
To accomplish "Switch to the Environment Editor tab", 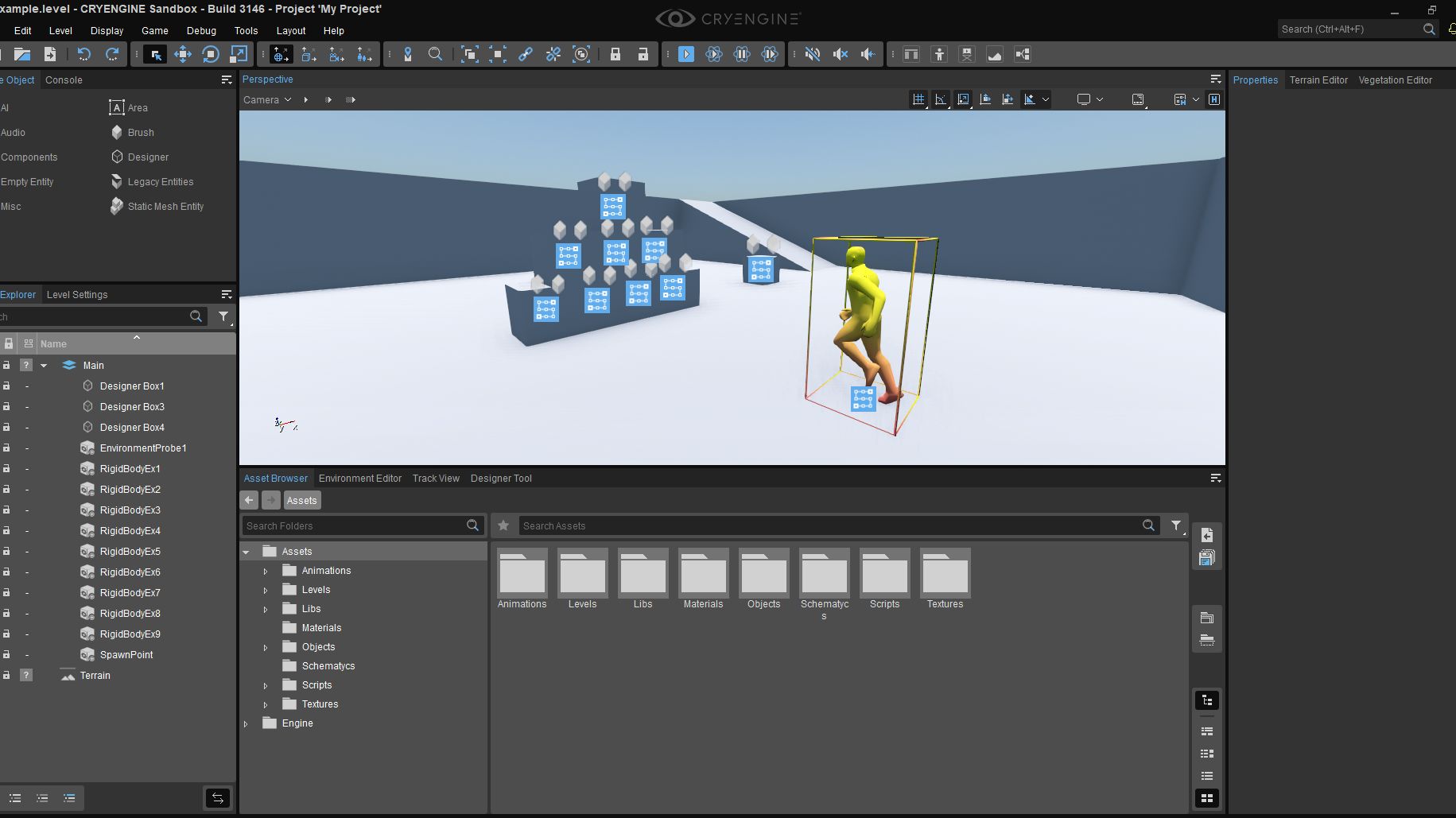I will (360, 478).
